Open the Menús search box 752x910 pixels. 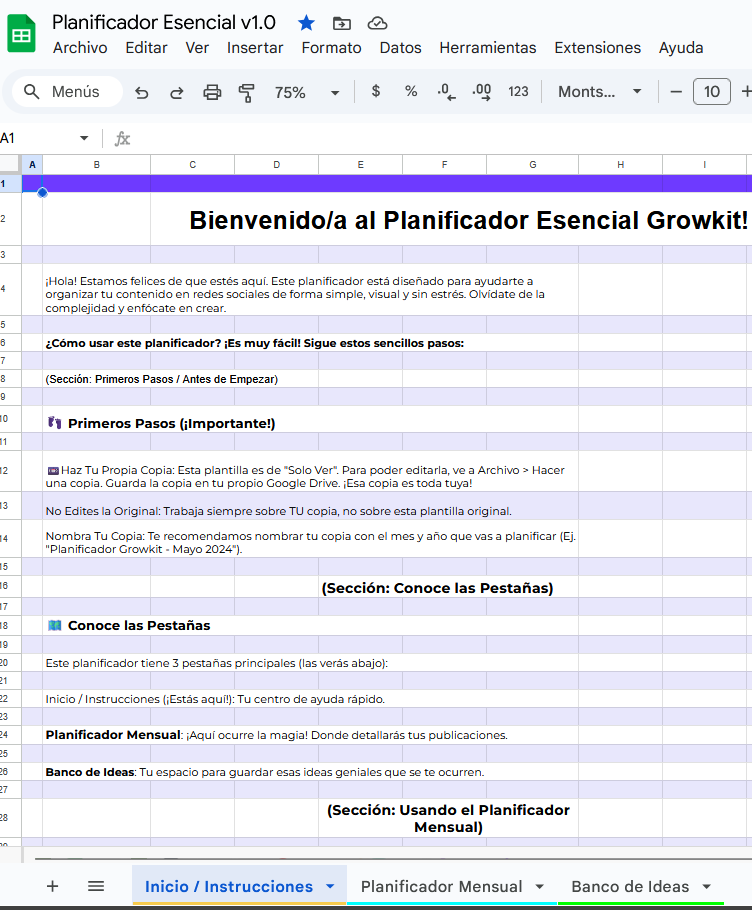pos(67,92)
